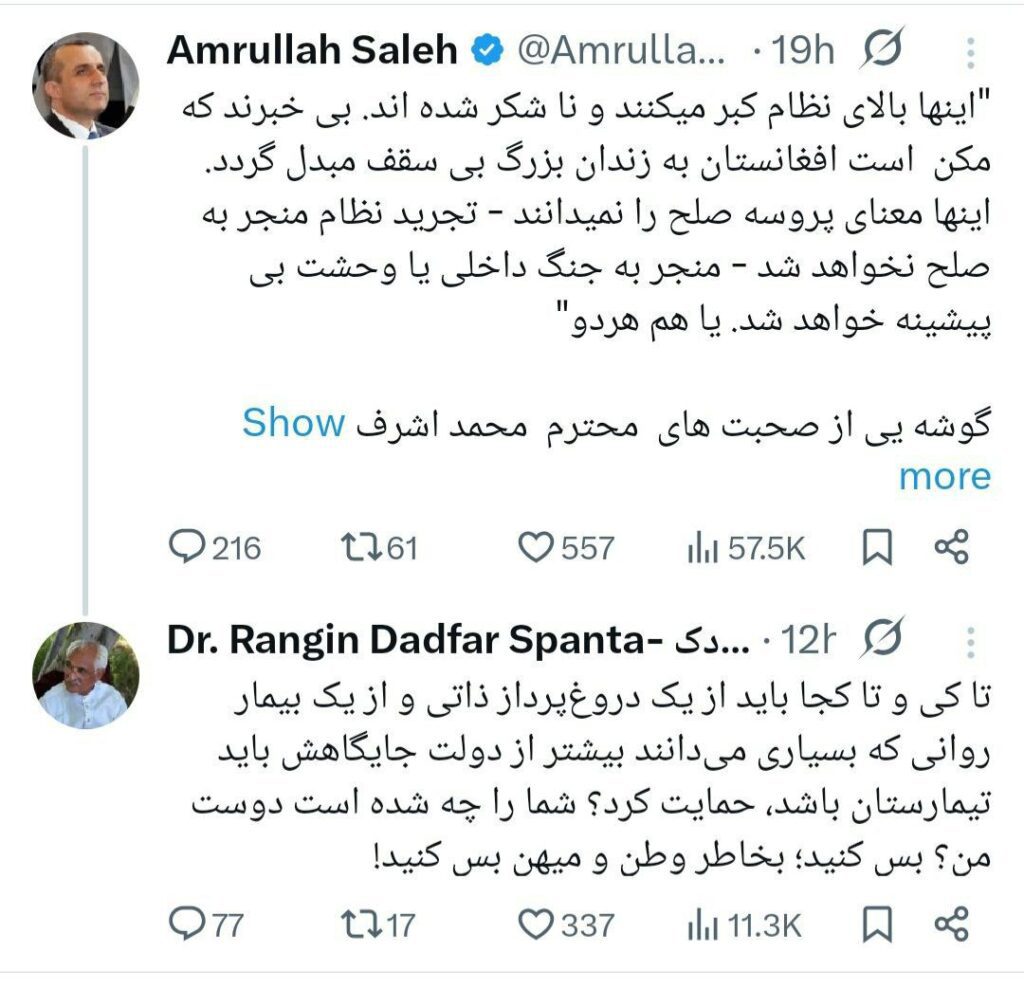View analytics for the 57.5K views tweet
The image size is (1024, 989).
tap(702, 547)
